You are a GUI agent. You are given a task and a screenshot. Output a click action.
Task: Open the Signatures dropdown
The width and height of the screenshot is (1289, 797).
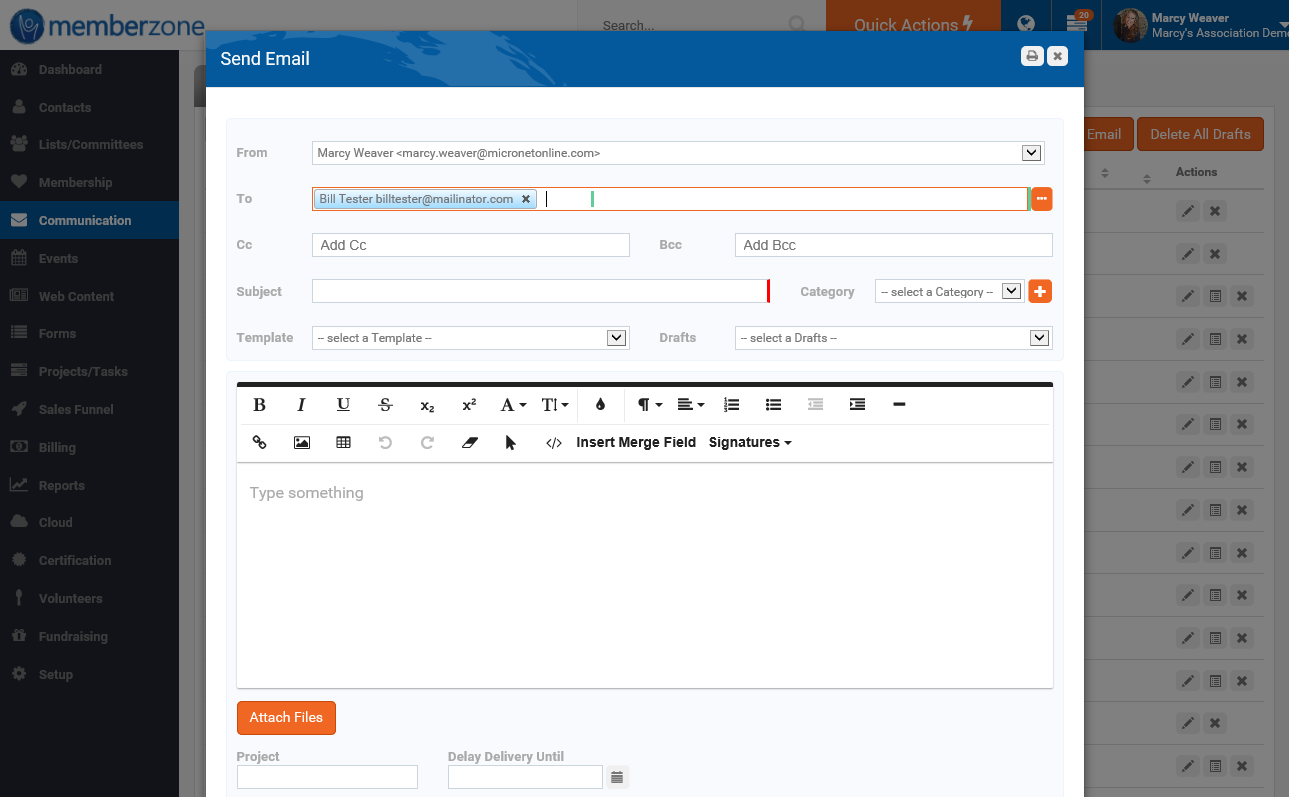[x=750, y=442]
